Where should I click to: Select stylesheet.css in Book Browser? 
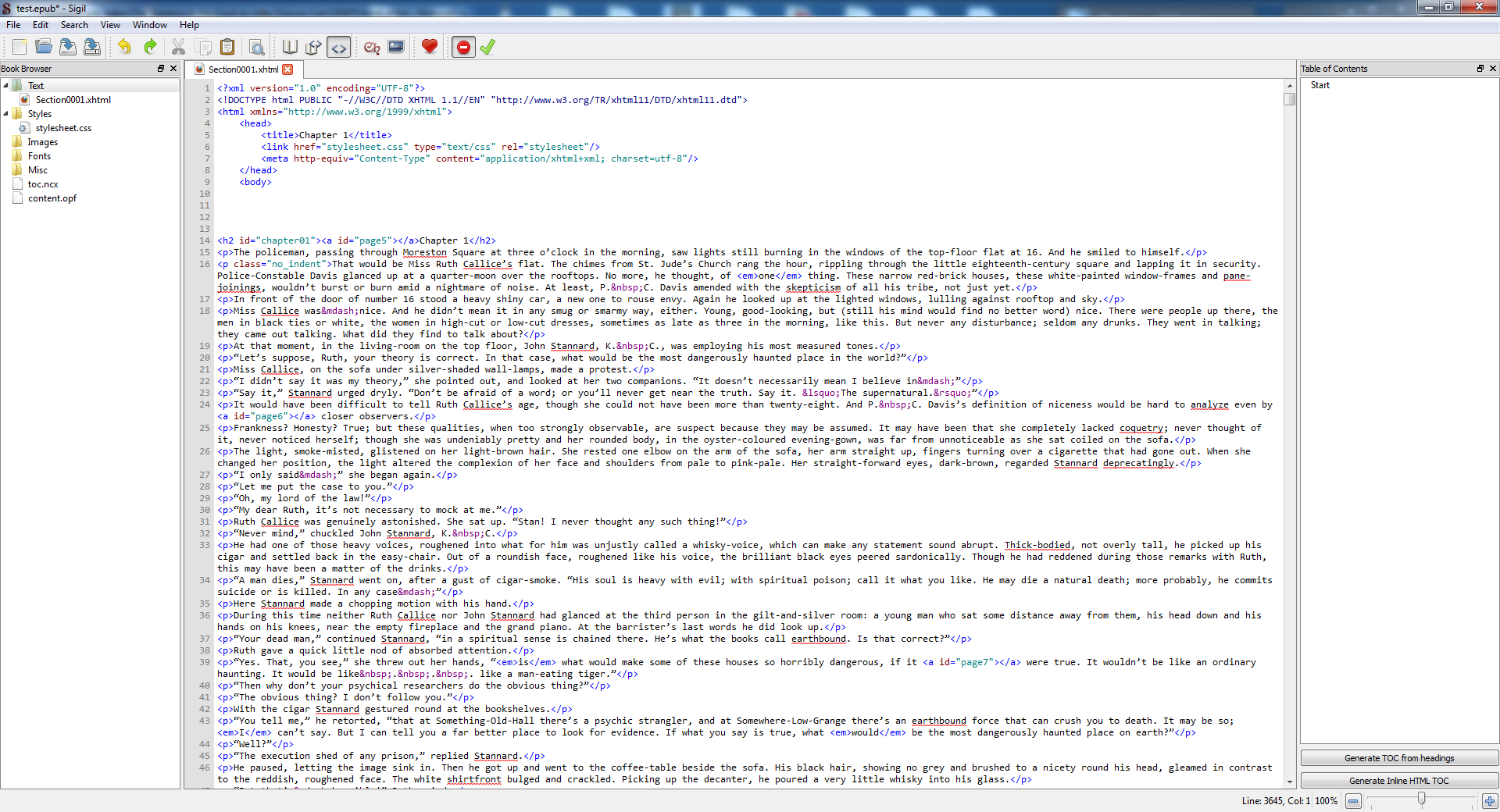click(63, 128)
